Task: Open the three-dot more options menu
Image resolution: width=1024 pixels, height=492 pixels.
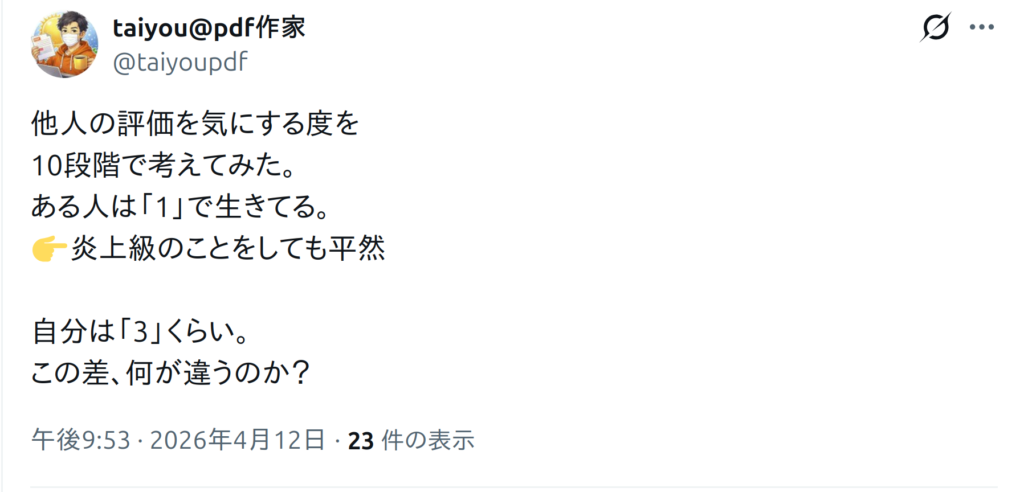Action: 983,29
